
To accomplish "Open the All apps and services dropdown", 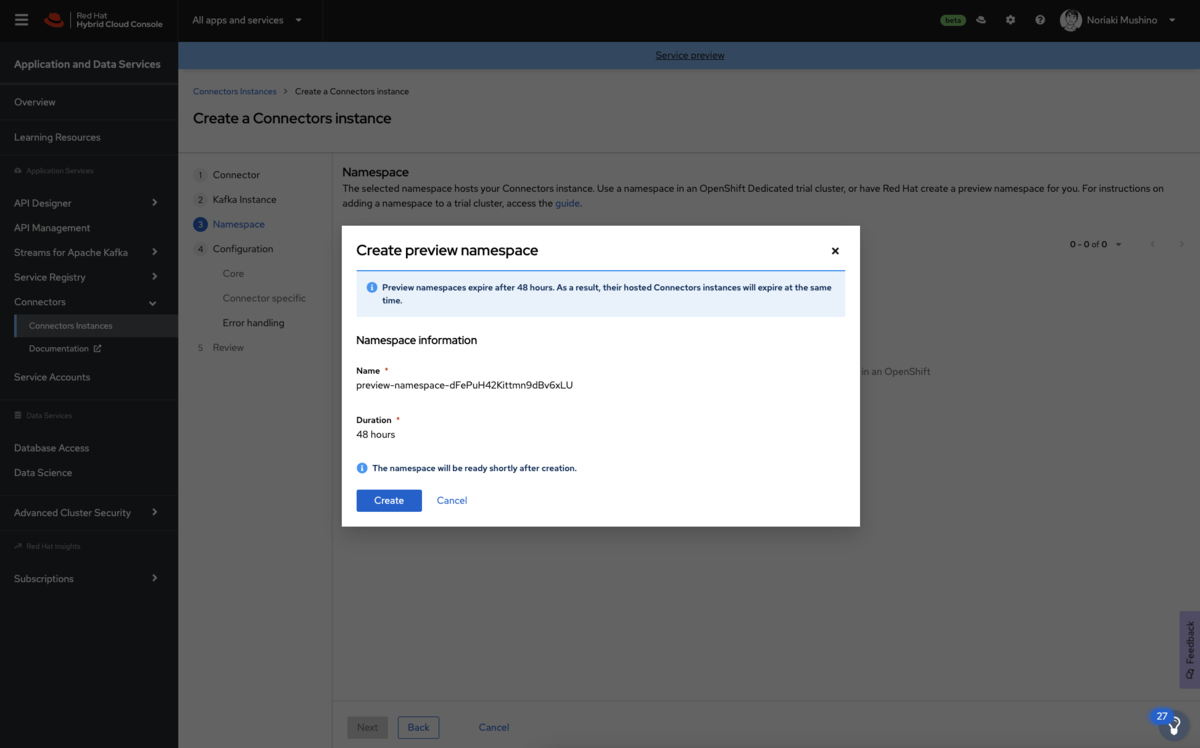I will tap(247, 20).
